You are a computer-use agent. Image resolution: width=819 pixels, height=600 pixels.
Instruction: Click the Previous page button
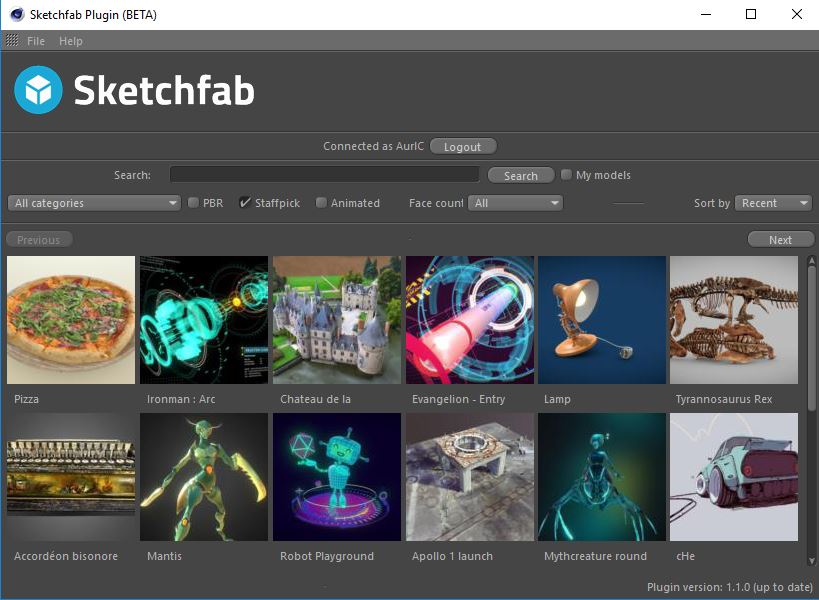coord(39,240)
